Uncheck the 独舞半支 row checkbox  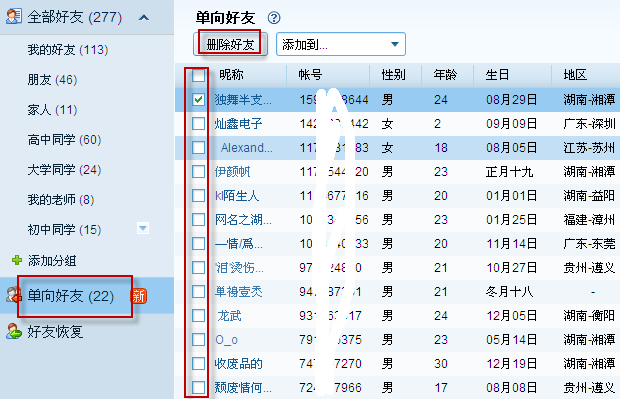click(198, 99)
